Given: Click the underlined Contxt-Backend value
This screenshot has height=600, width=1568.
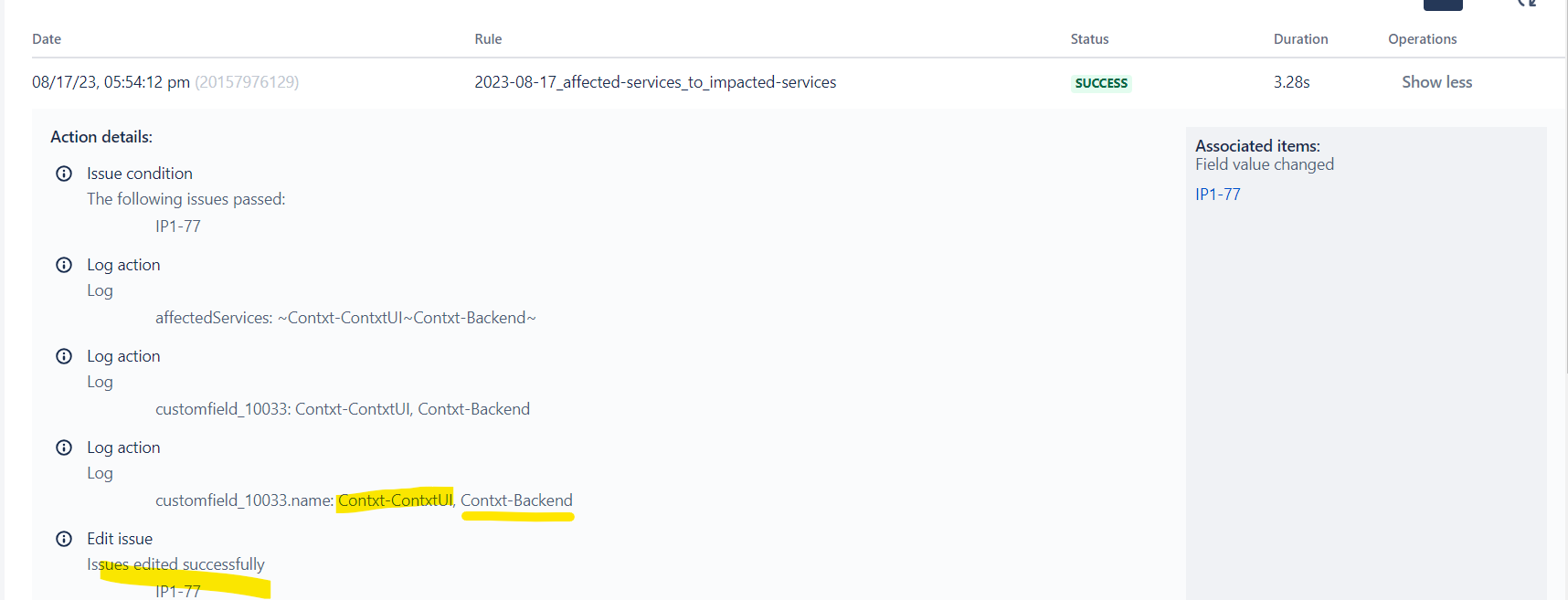Looking at the screenshot, I should coord(516,500).
